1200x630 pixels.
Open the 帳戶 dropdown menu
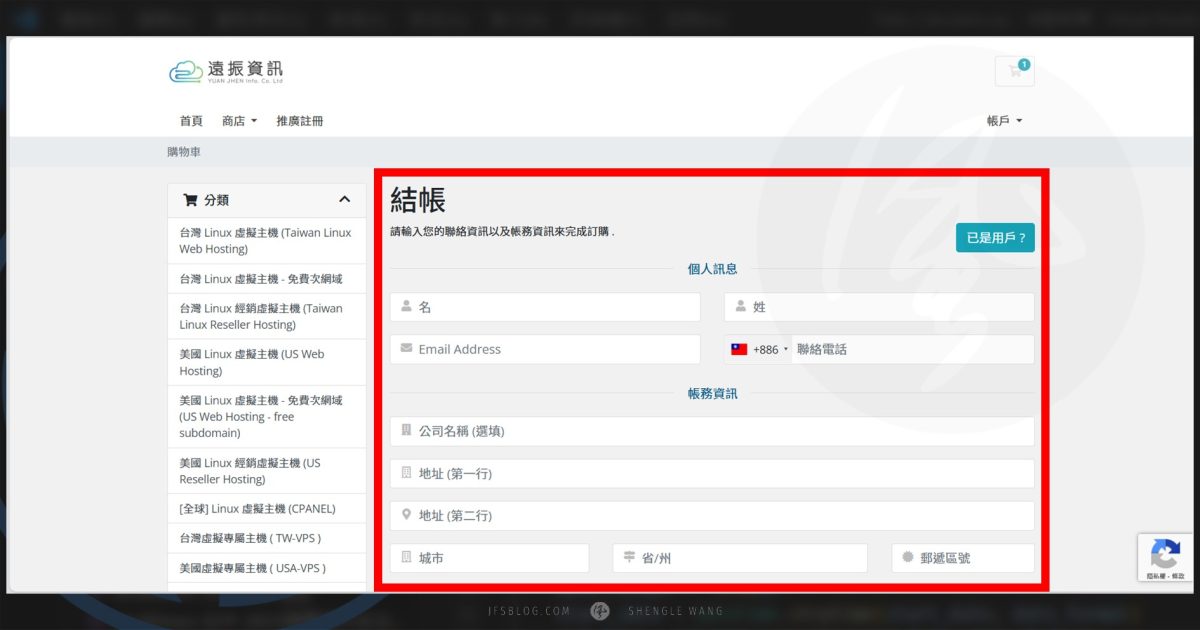point(1002,120)
